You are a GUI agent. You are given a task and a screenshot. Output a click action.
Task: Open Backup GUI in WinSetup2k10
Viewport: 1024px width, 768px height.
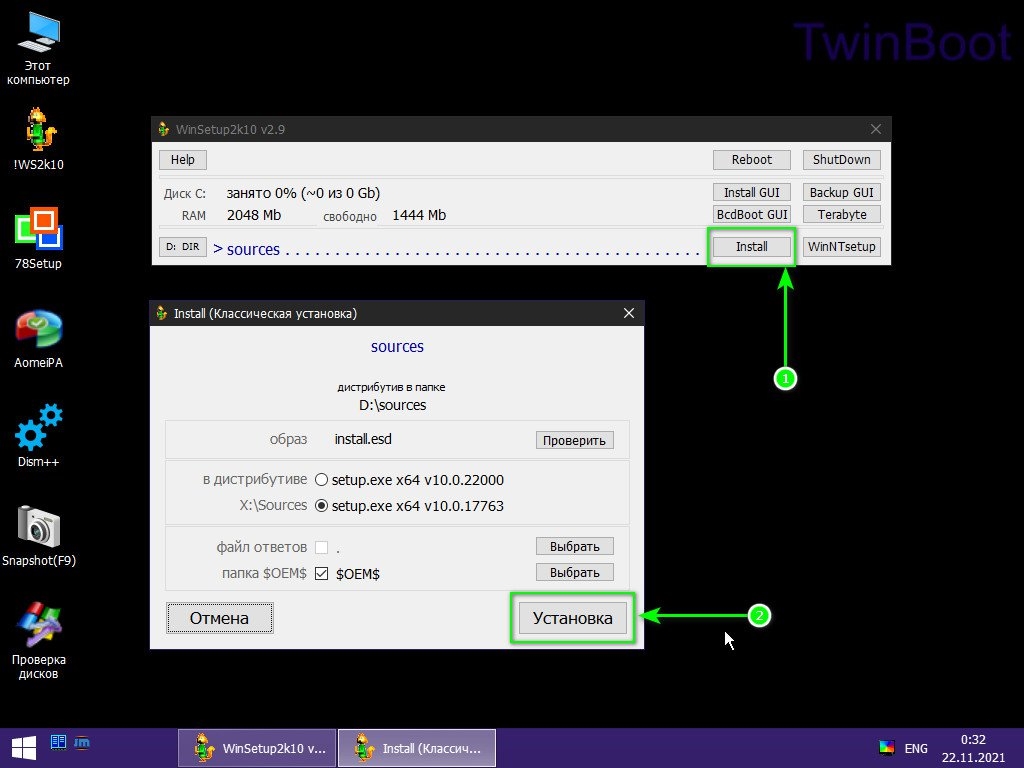841,193
